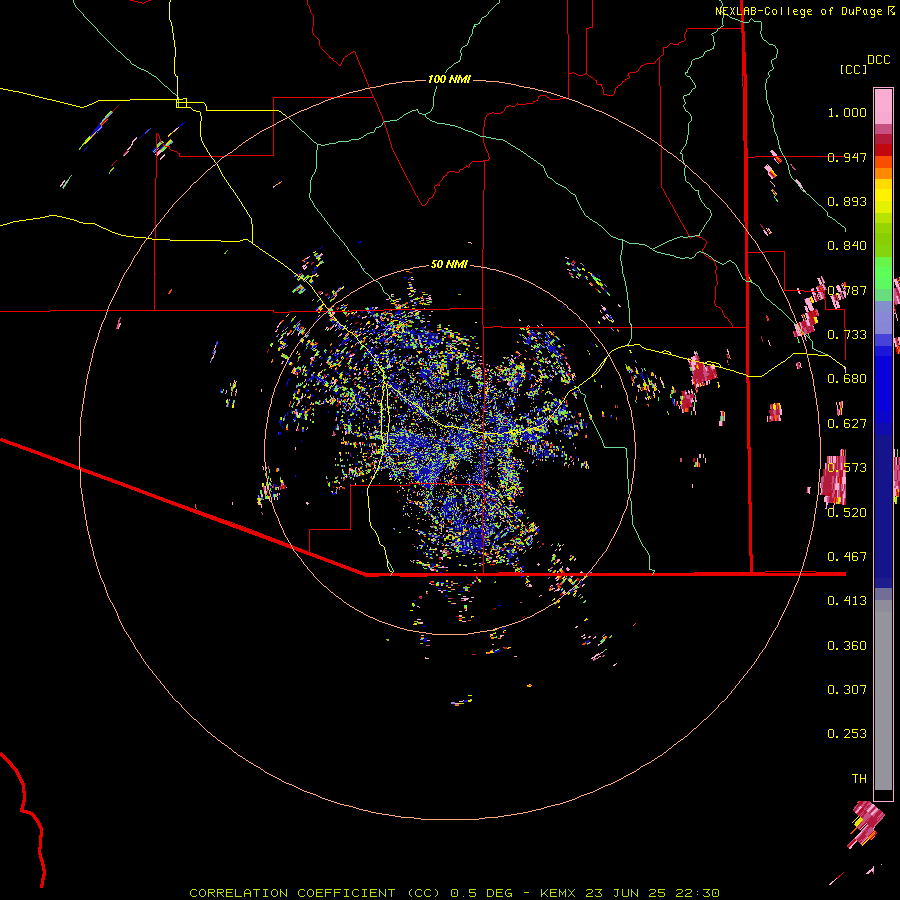The width and height of the screenshot is (900, 900).
Task: Click the TH threshold label in legend
Action: tap(859, 779)
